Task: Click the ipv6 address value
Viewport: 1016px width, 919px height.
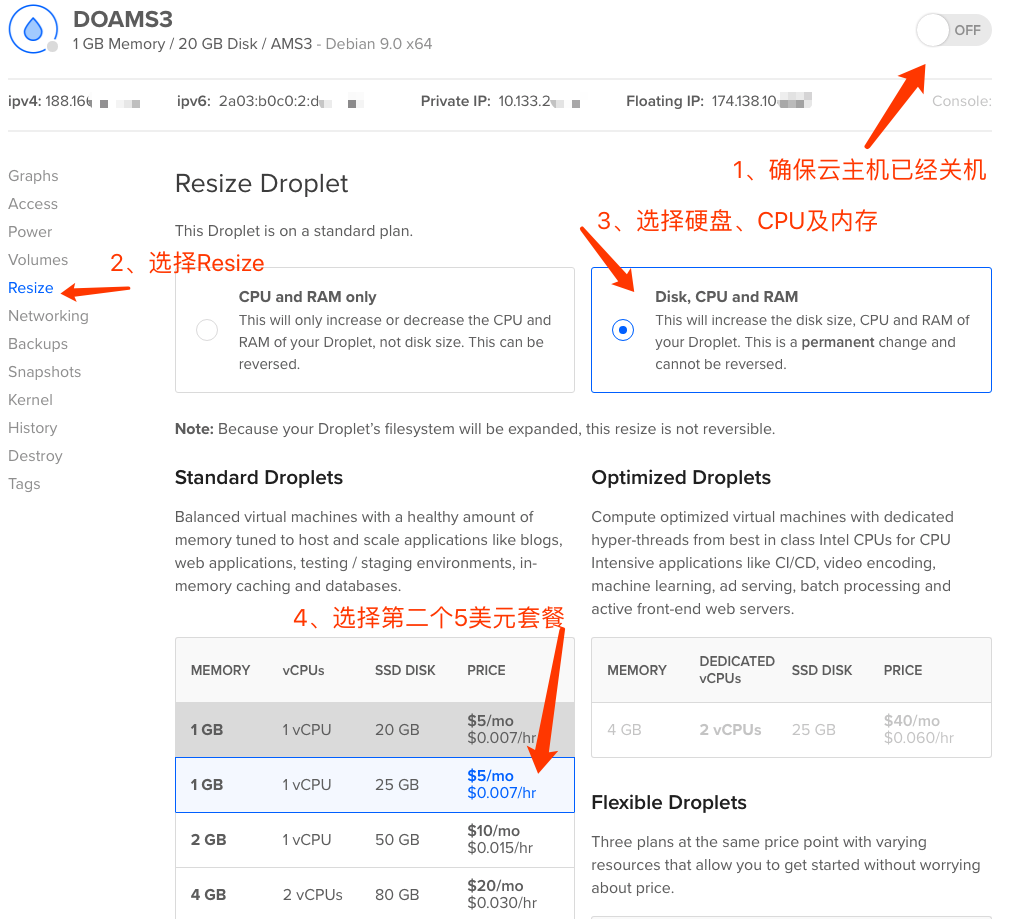Action: tap(291, 101)
